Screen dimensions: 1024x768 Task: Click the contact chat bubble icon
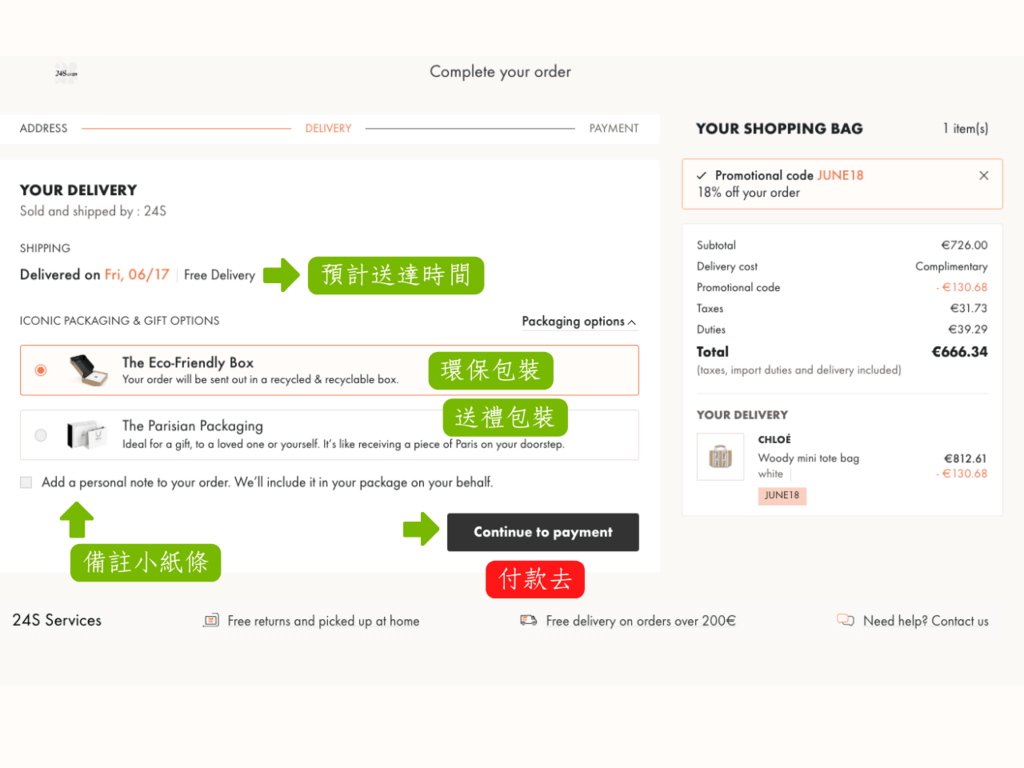pyautogui.click(x=846, y=620)
